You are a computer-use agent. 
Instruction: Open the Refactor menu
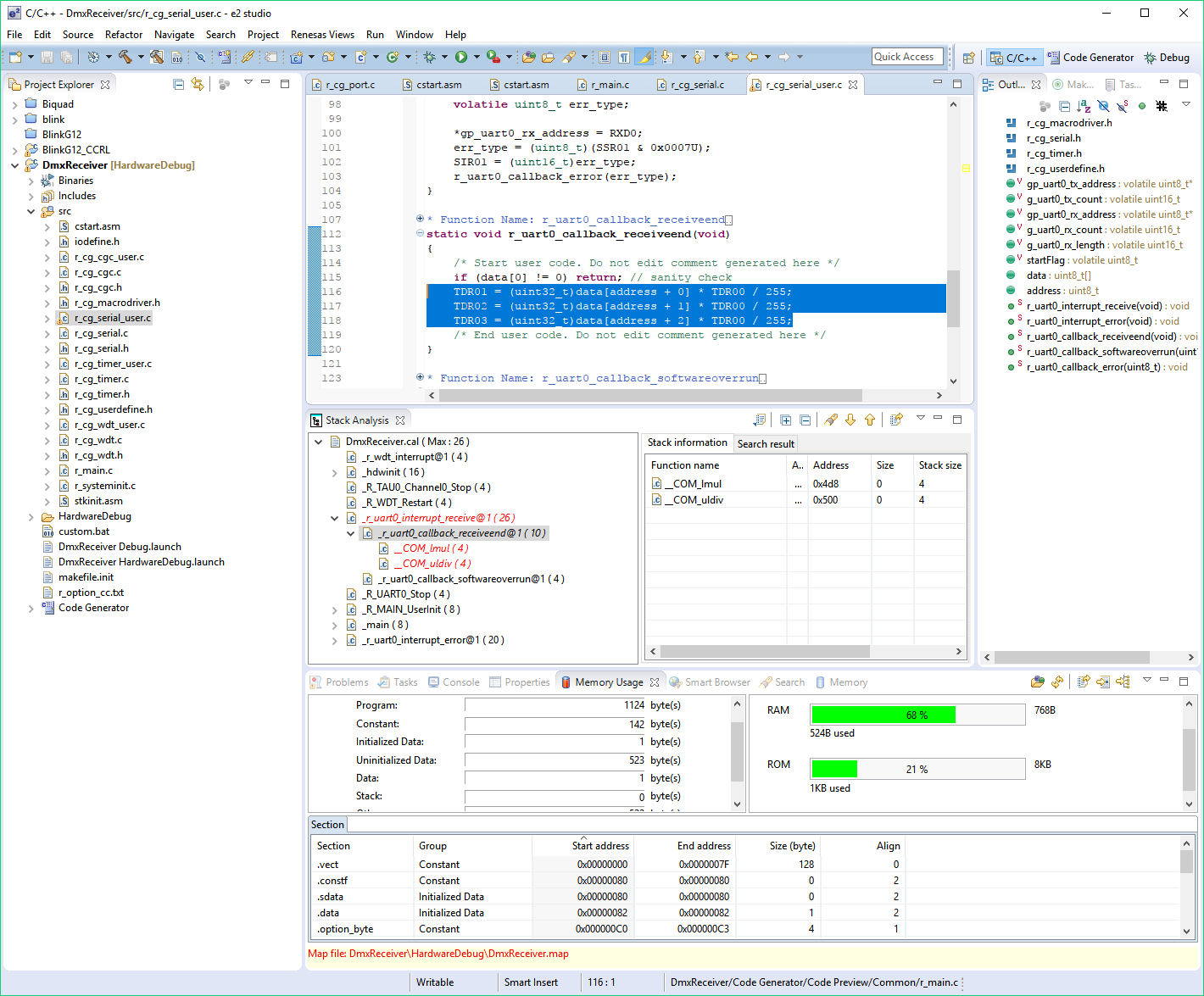point(124,35)
